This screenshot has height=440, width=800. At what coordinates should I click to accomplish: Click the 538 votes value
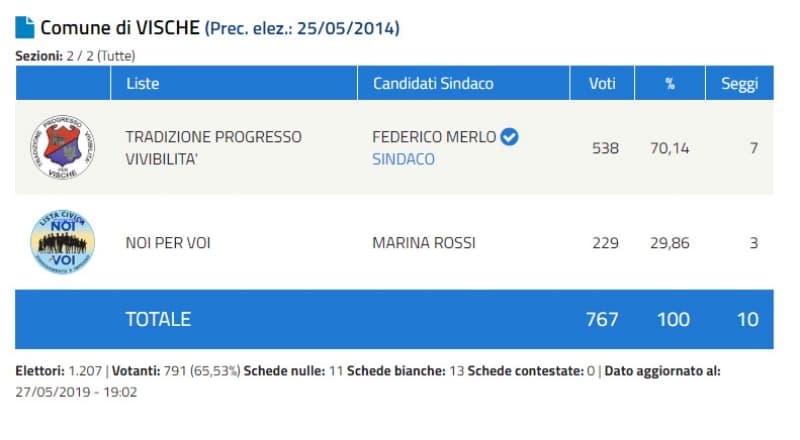(x=605, y=148)
